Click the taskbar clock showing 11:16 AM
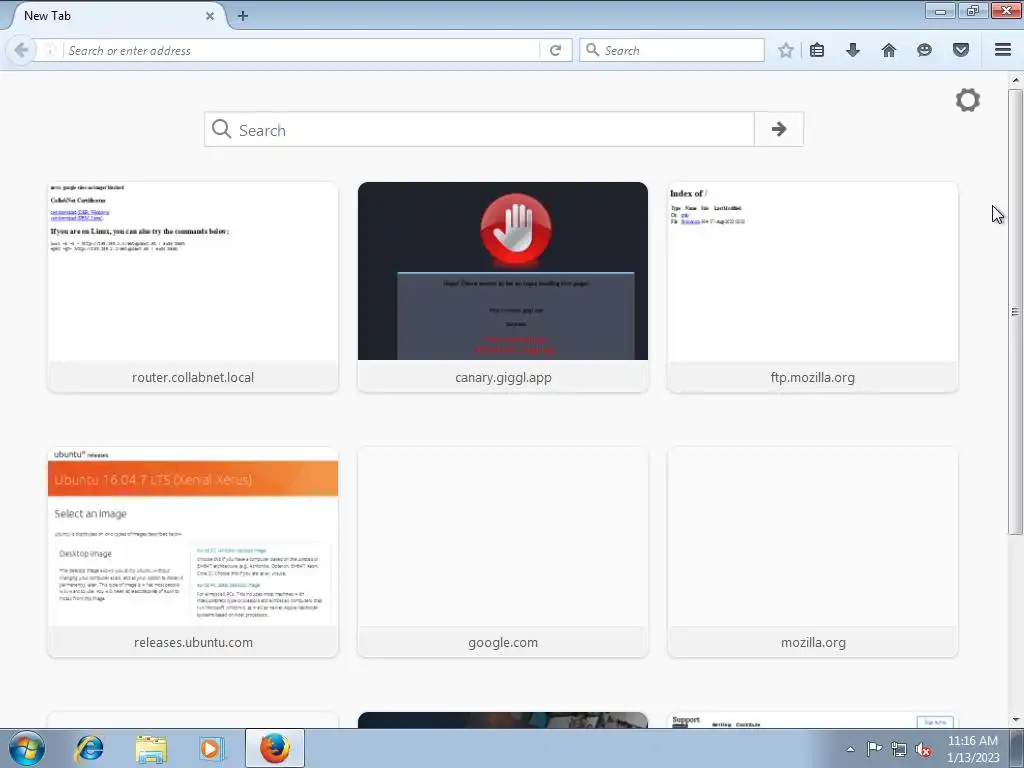Image resolution: width=1024 pixels, height=768 pixels. pos(973,749)
